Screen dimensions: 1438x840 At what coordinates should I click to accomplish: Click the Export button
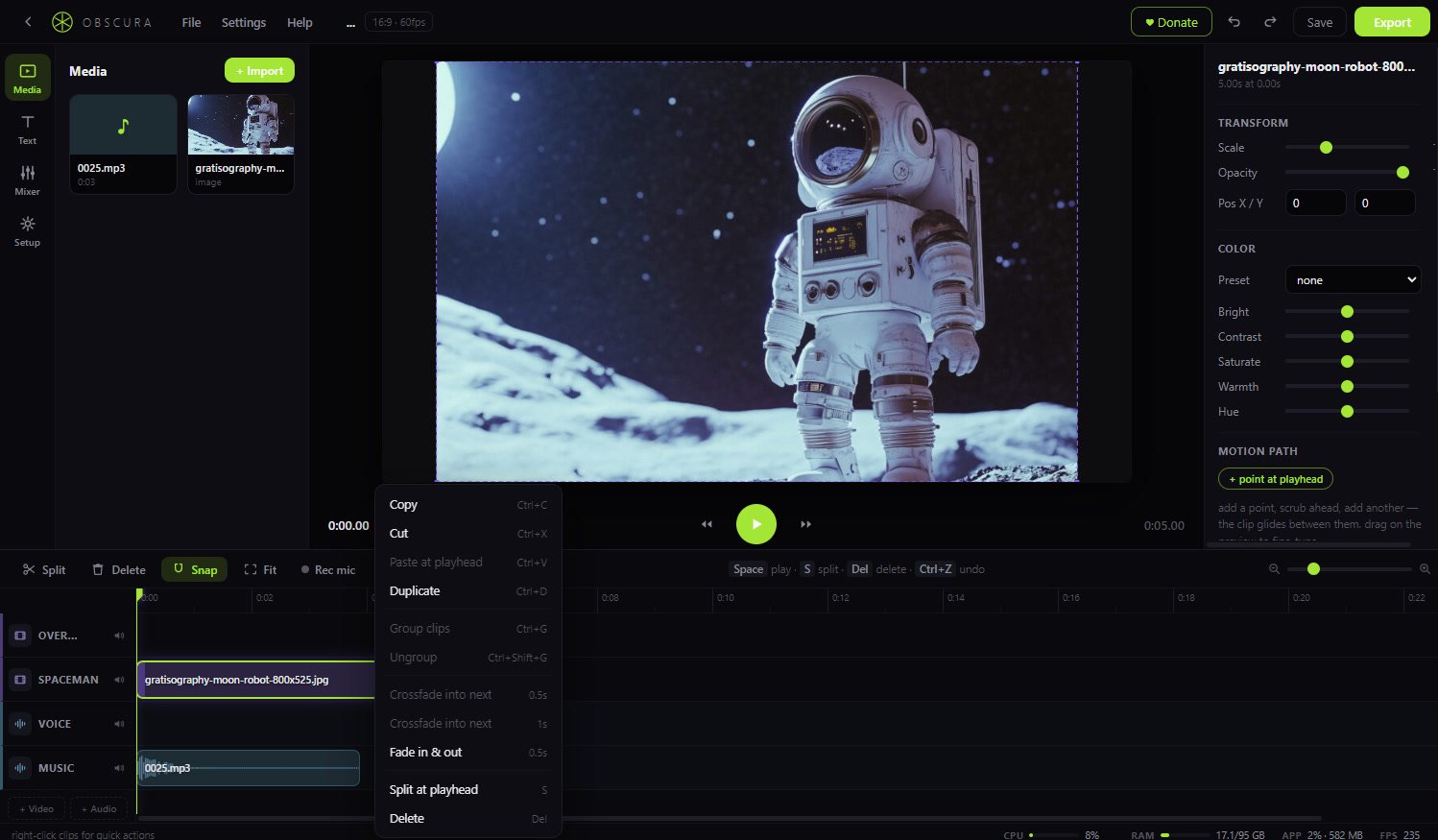click(x=1392, y=22)
